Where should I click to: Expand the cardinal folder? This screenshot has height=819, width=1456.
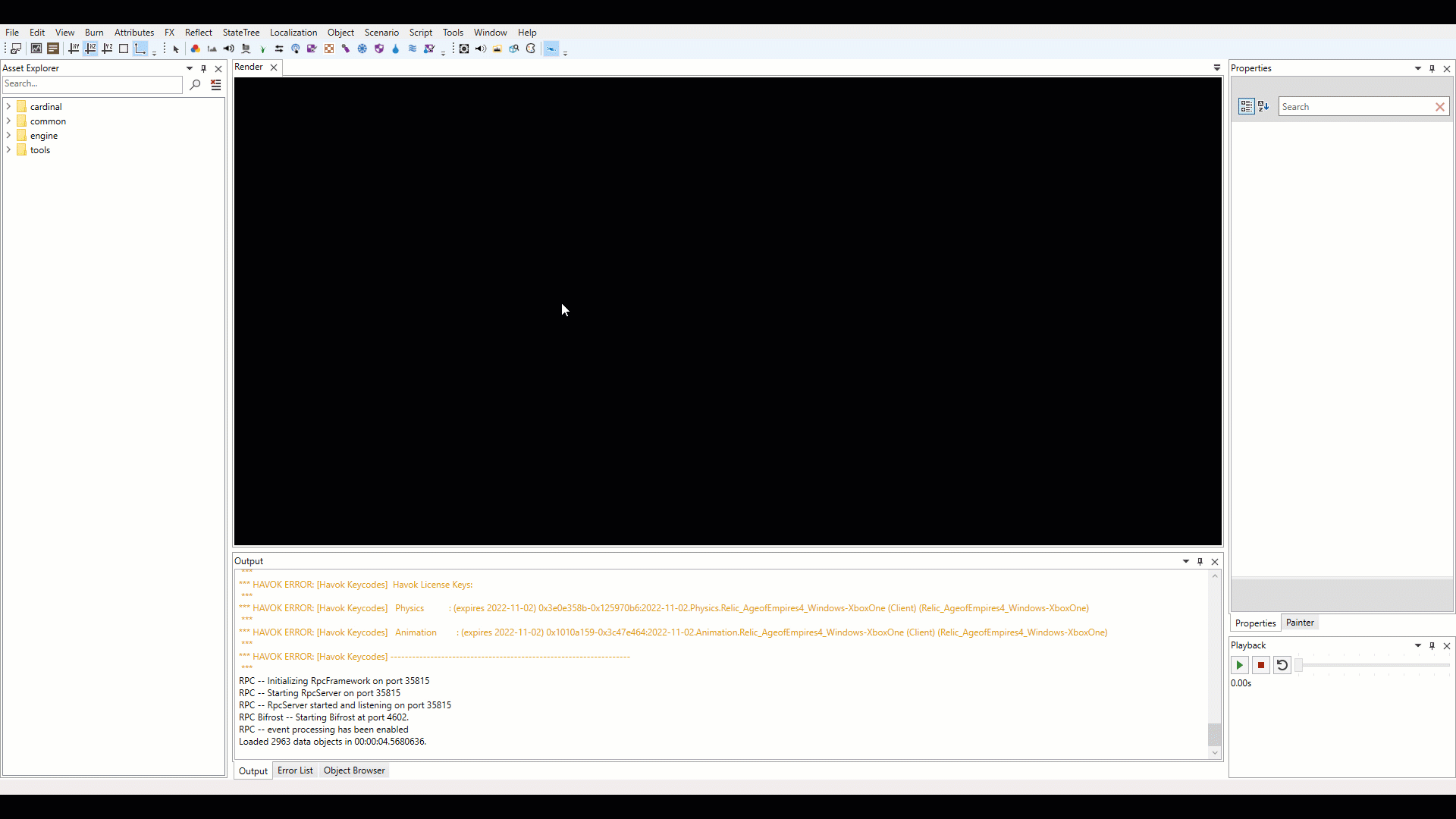[8, 106]
